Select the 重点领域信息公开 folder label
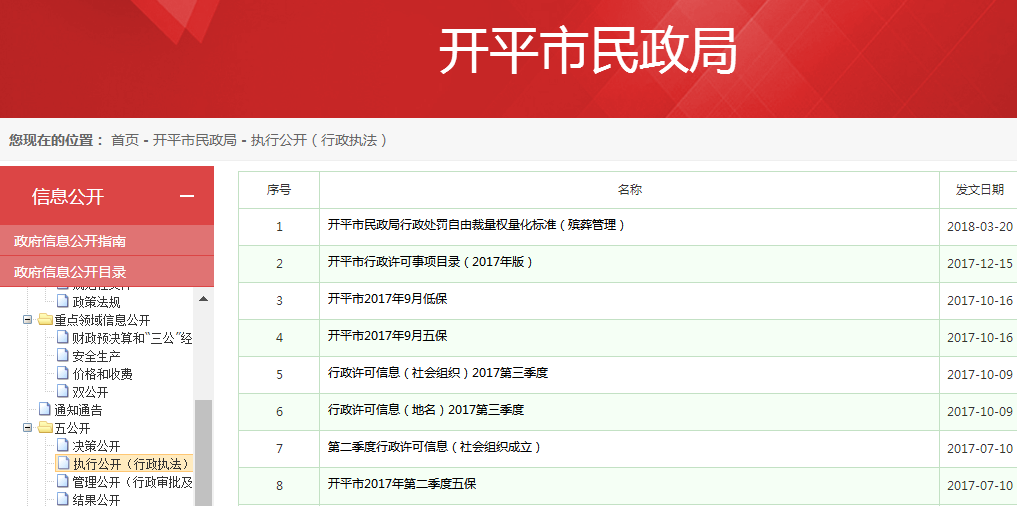Screen dimensions: 1017x506 [x=102, y=320]
